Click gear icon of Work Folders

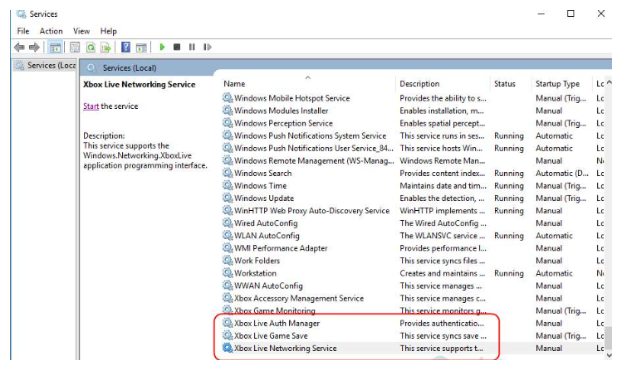tap(228, 260)
